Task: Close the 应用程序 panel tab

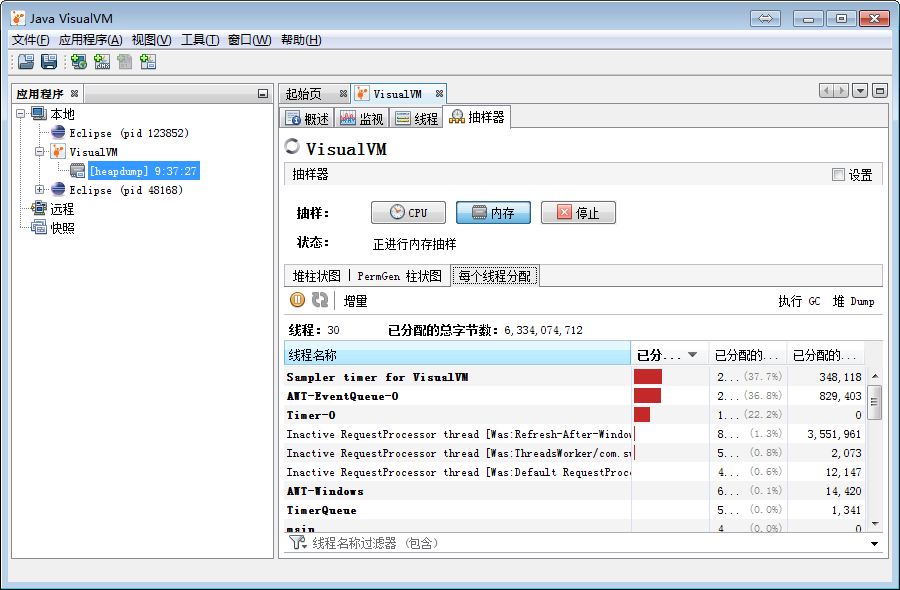Action: tap(74, 93)
